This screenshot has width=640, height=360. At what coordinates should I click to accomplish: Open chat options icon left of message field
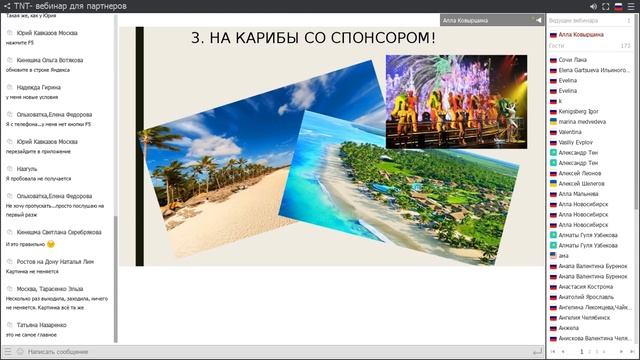click(8, 351)
